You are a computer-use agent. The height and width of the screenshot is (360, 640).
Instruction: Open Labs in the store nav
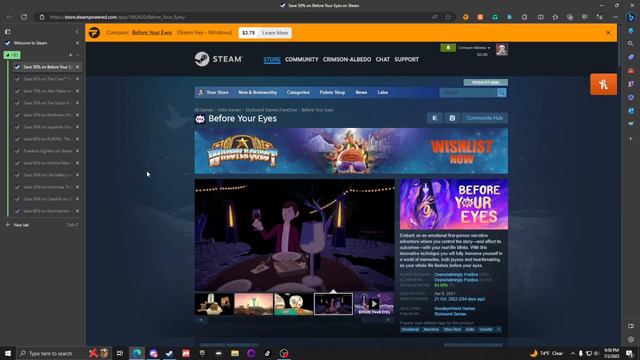382,93
